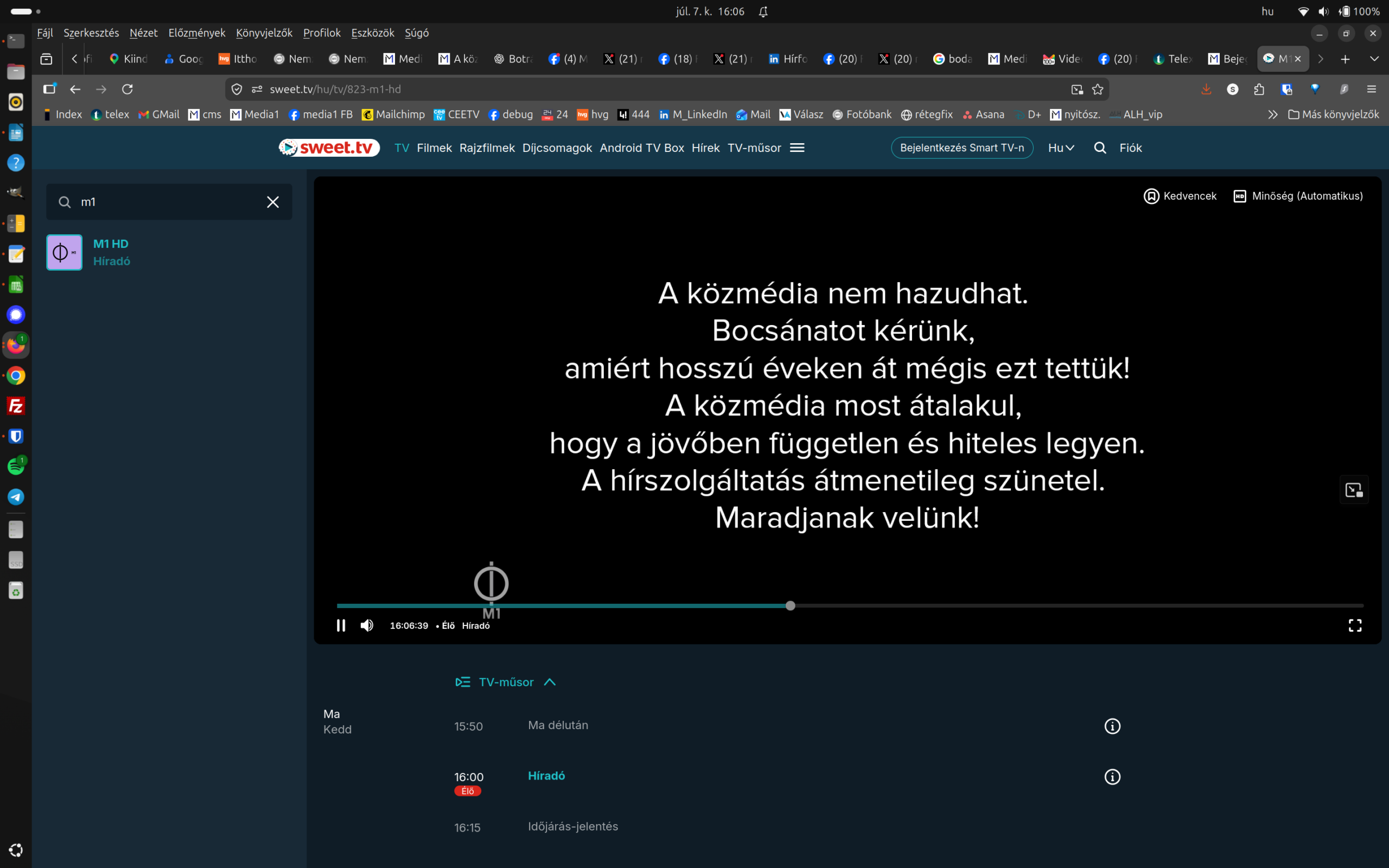The image size is (1389, 868).
Task: Bookmark this page with star icon
Action: (1098, 89)
